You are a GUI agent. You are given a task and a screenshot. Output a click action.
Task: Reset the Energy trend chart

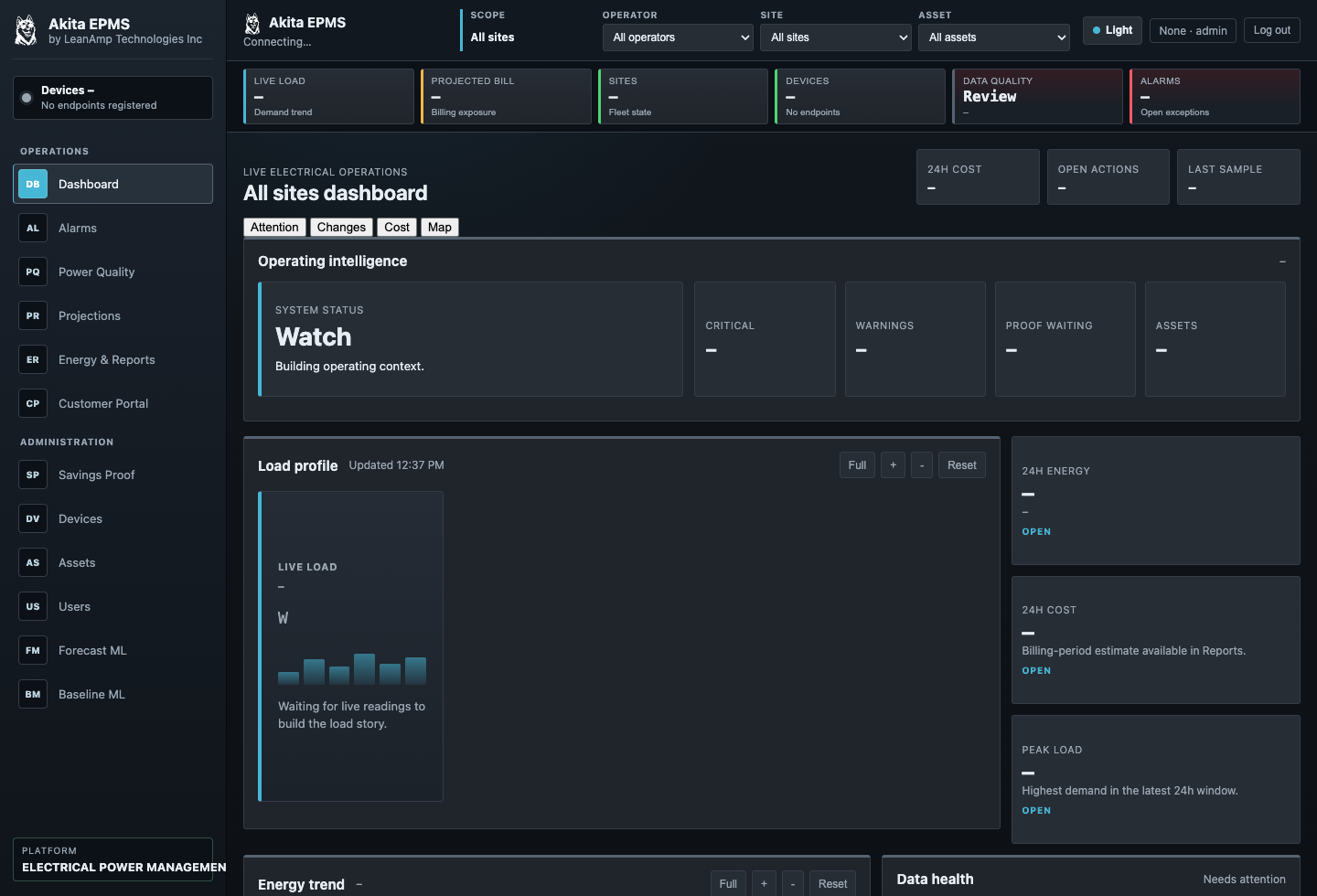[833, 884]
